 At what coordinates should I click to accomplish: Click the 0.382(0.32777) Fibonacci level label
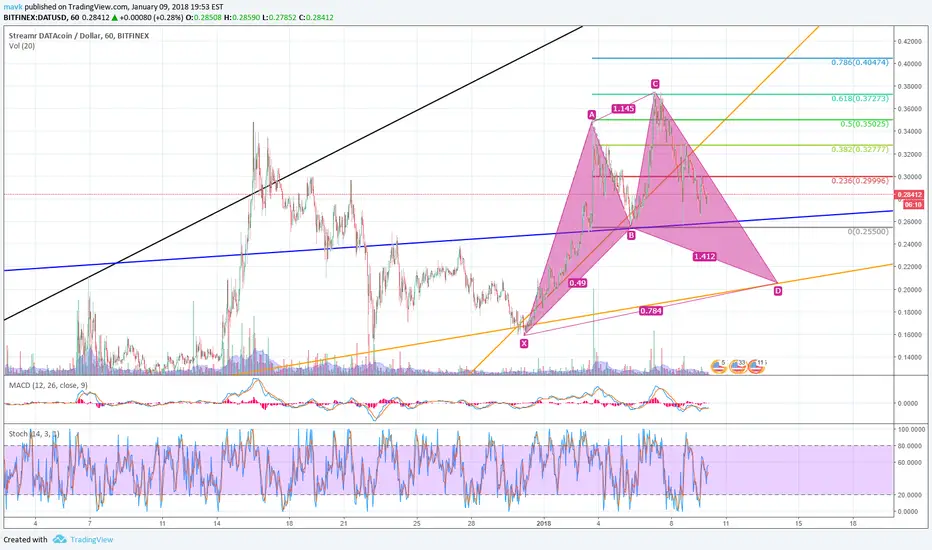pyautogui.click(x=859, y=149)
